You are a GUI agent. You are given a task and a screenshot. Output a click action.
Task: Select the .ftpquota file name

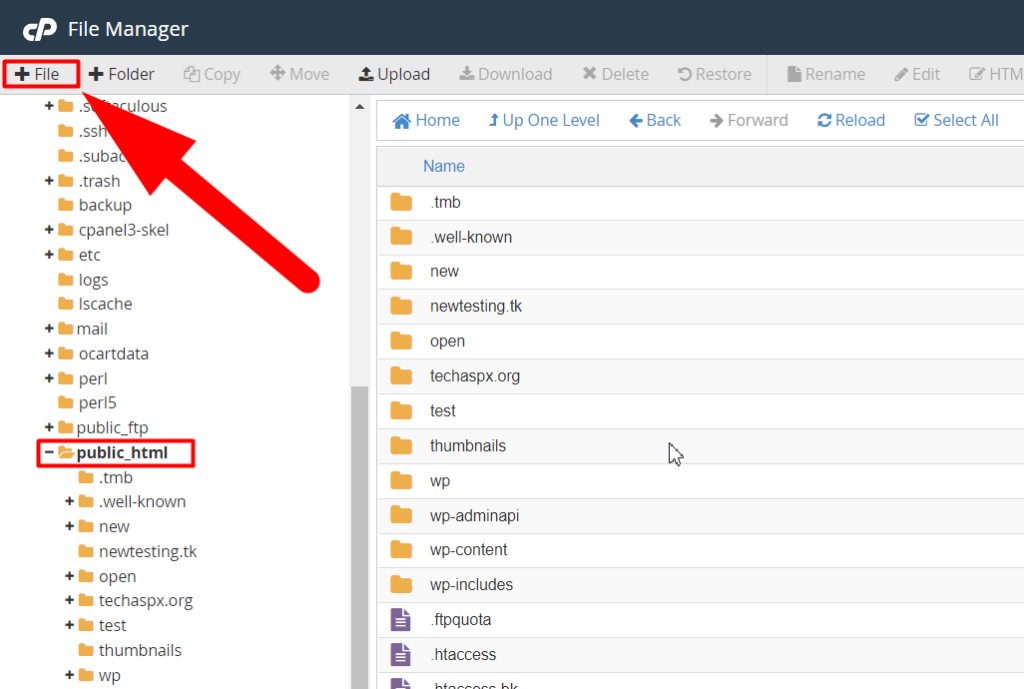pos(460,619)
